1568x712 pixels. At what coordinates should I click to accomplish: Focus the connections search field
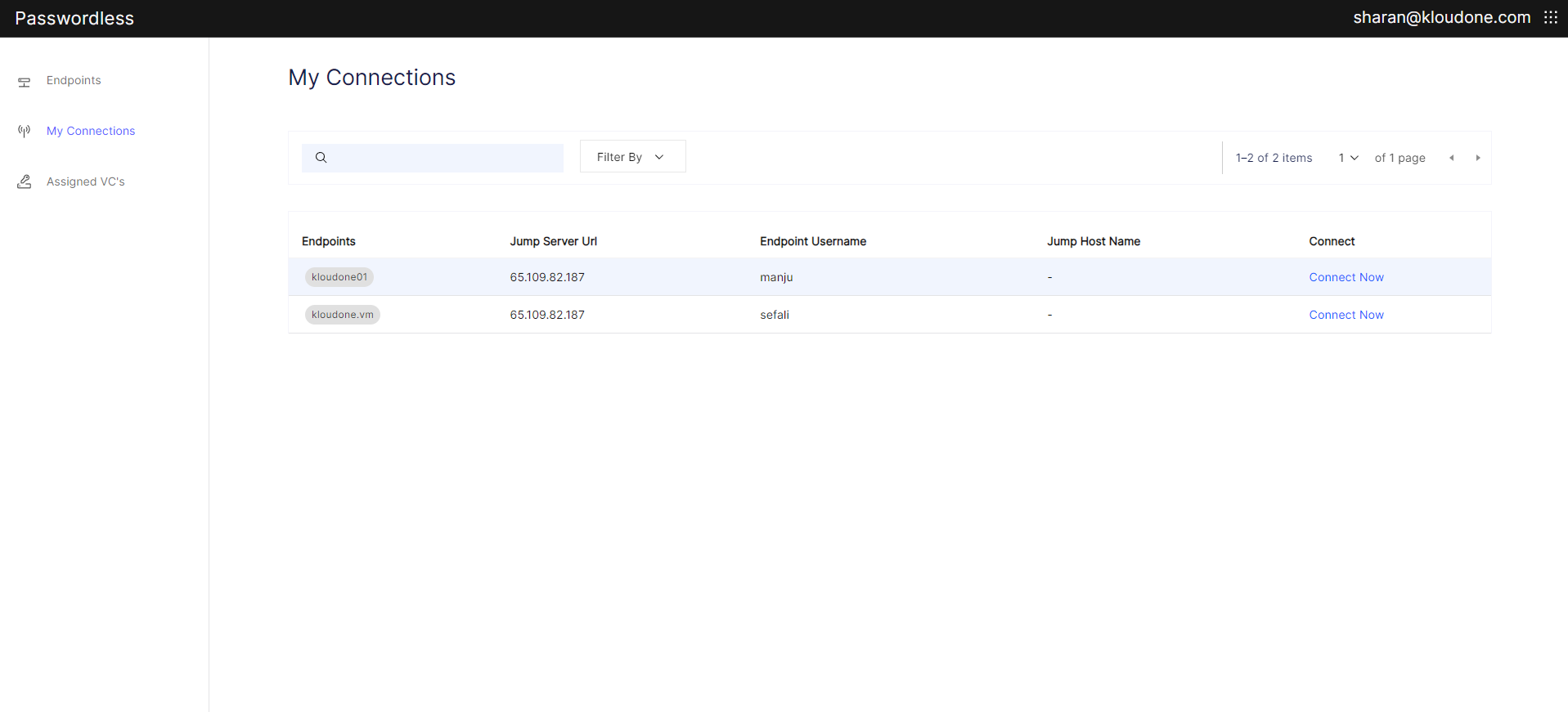(433, 158)
